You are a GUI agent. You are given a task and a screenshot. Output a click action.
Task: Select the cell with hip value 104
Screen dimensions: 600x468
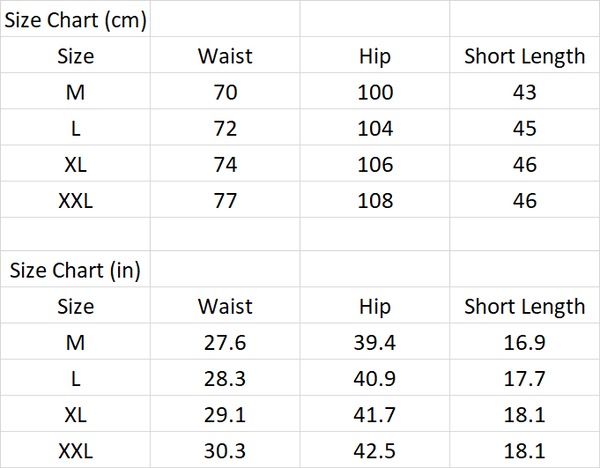(x=375, y=127)
